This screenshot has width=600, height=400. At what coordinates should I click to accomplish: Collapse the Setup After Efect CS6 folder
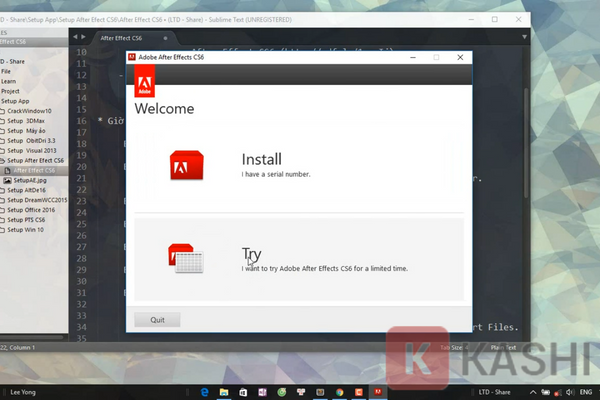(x=3, y=160)
